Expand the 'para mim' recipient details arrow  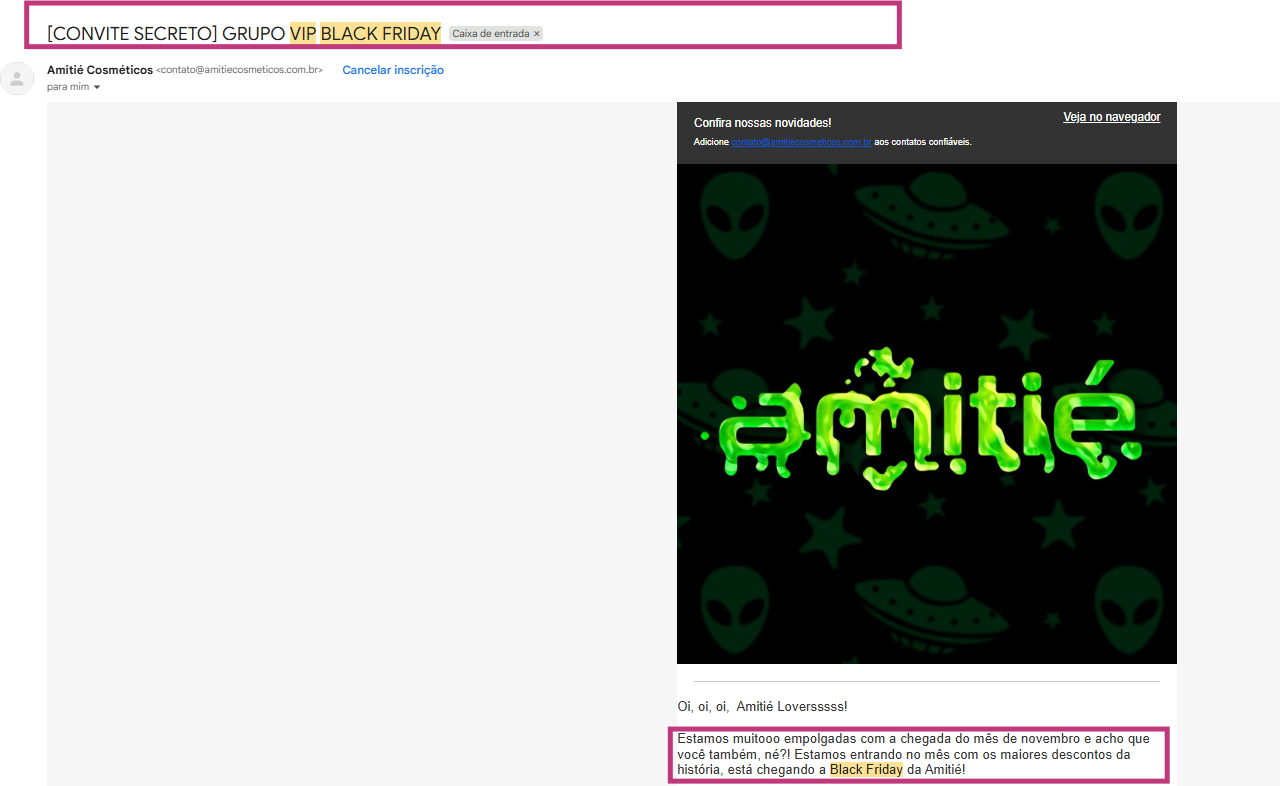click(x=97, y=88)
